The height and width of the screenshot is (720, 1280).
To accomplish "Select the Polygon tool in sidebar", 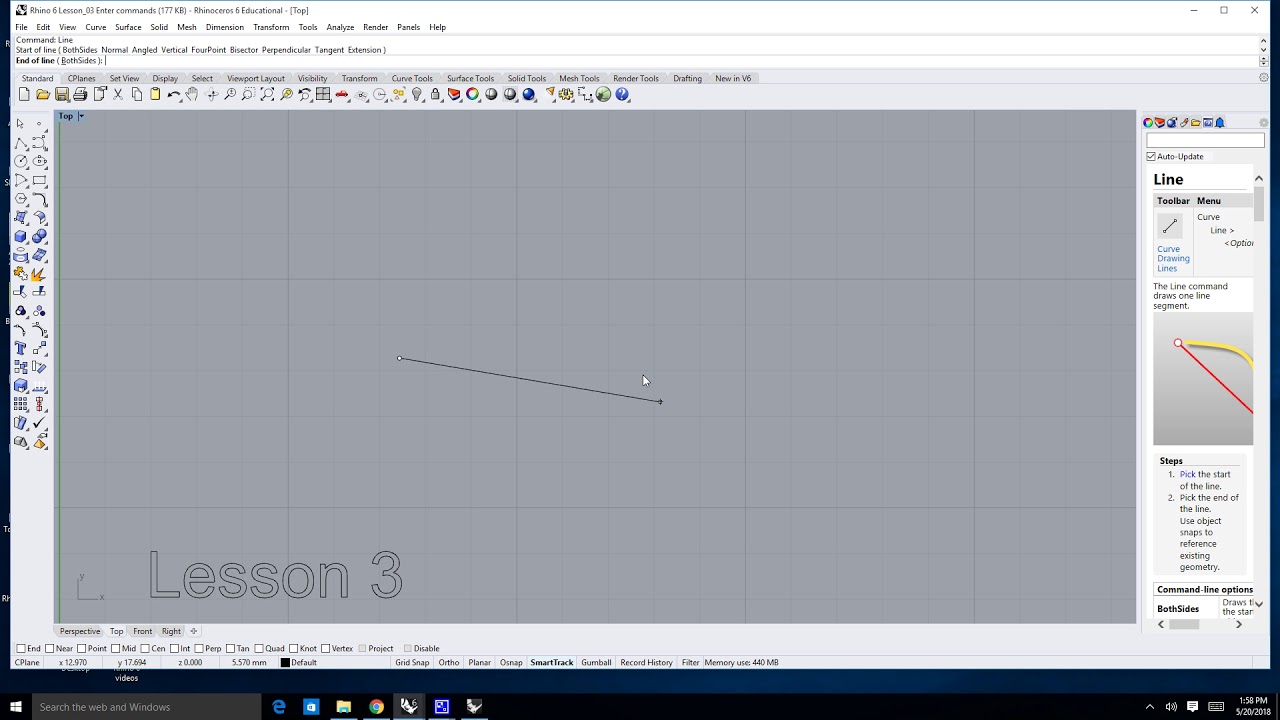I will 20,198.
